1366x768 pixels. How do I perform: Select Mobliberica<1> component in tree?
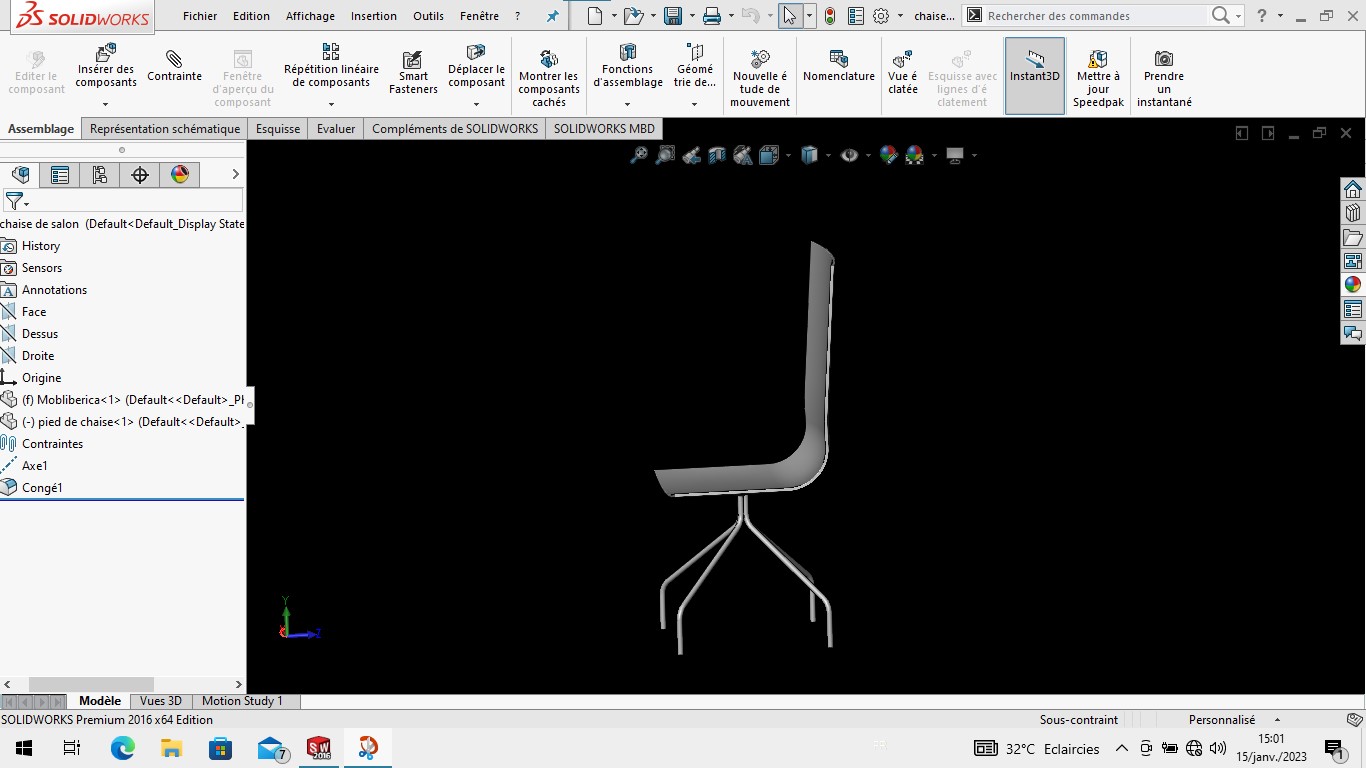point(122,400)
